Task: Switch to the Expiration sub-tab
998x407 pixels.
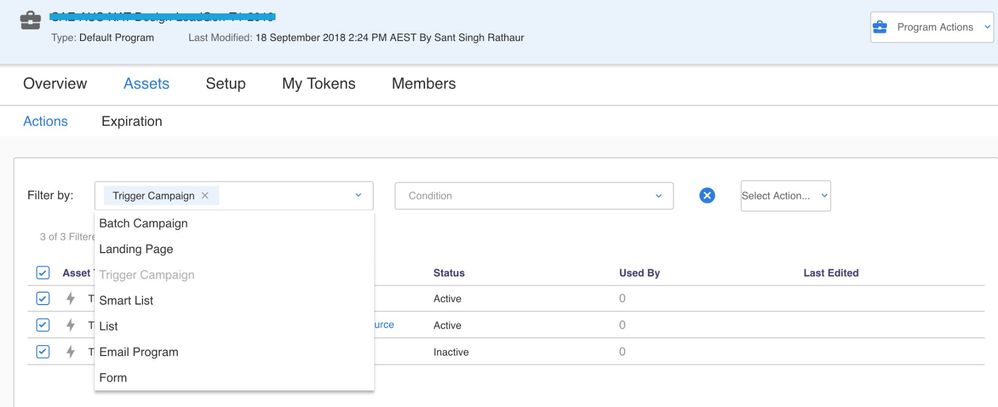Action: click(x=131, y=121)
